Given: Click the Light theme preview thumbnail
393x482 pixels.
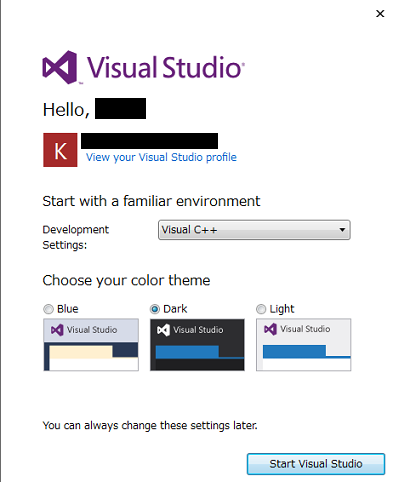Looking at the screenshot, I should [304, 345].
